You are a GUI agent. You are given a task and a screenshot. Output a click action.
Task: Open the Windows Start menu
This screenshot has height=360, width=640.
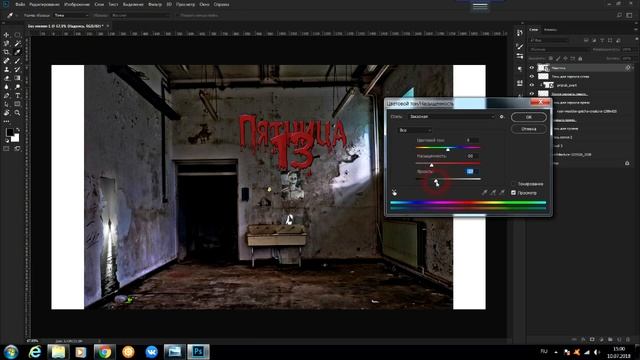tap(11, 351)
